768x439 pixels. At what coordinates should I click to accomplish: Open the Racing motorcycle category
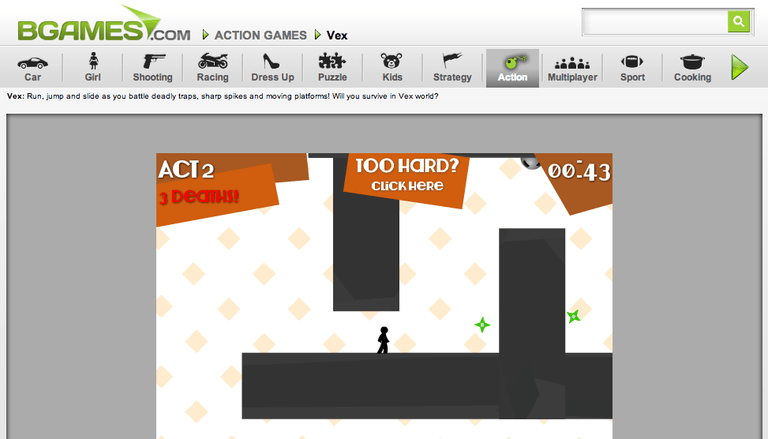[213, 68]
